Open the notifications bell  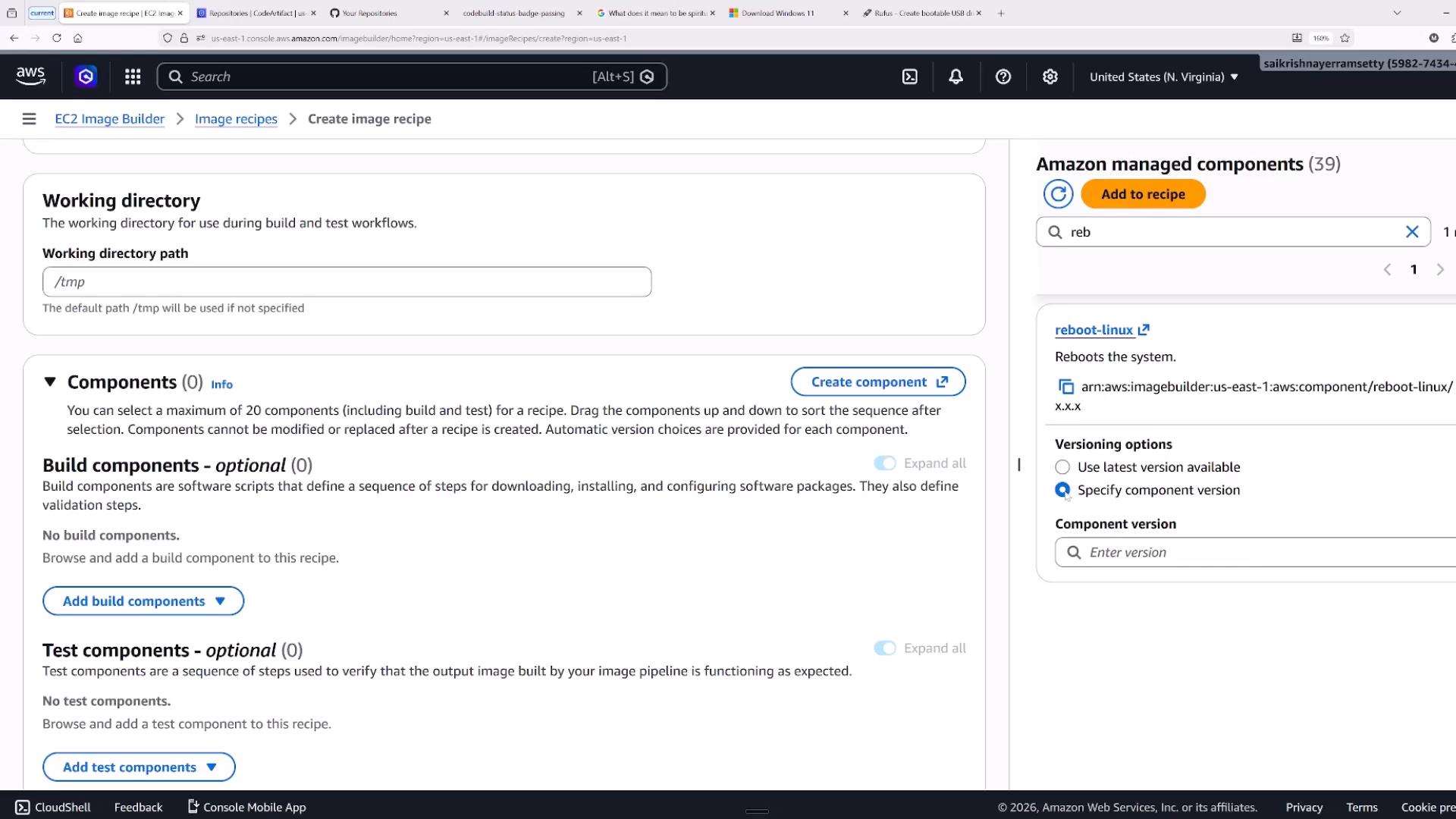click(955, 77)
